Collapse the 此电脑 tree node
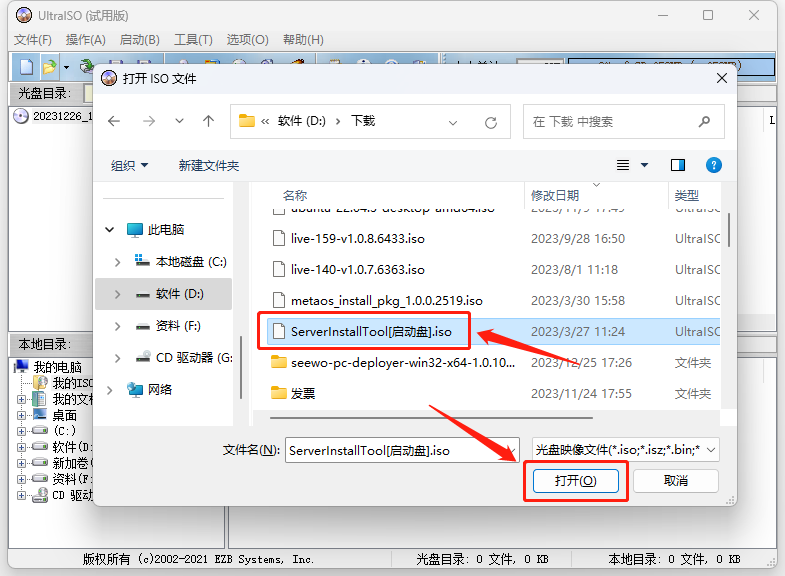The image size is (785, 576). [110, 230]
